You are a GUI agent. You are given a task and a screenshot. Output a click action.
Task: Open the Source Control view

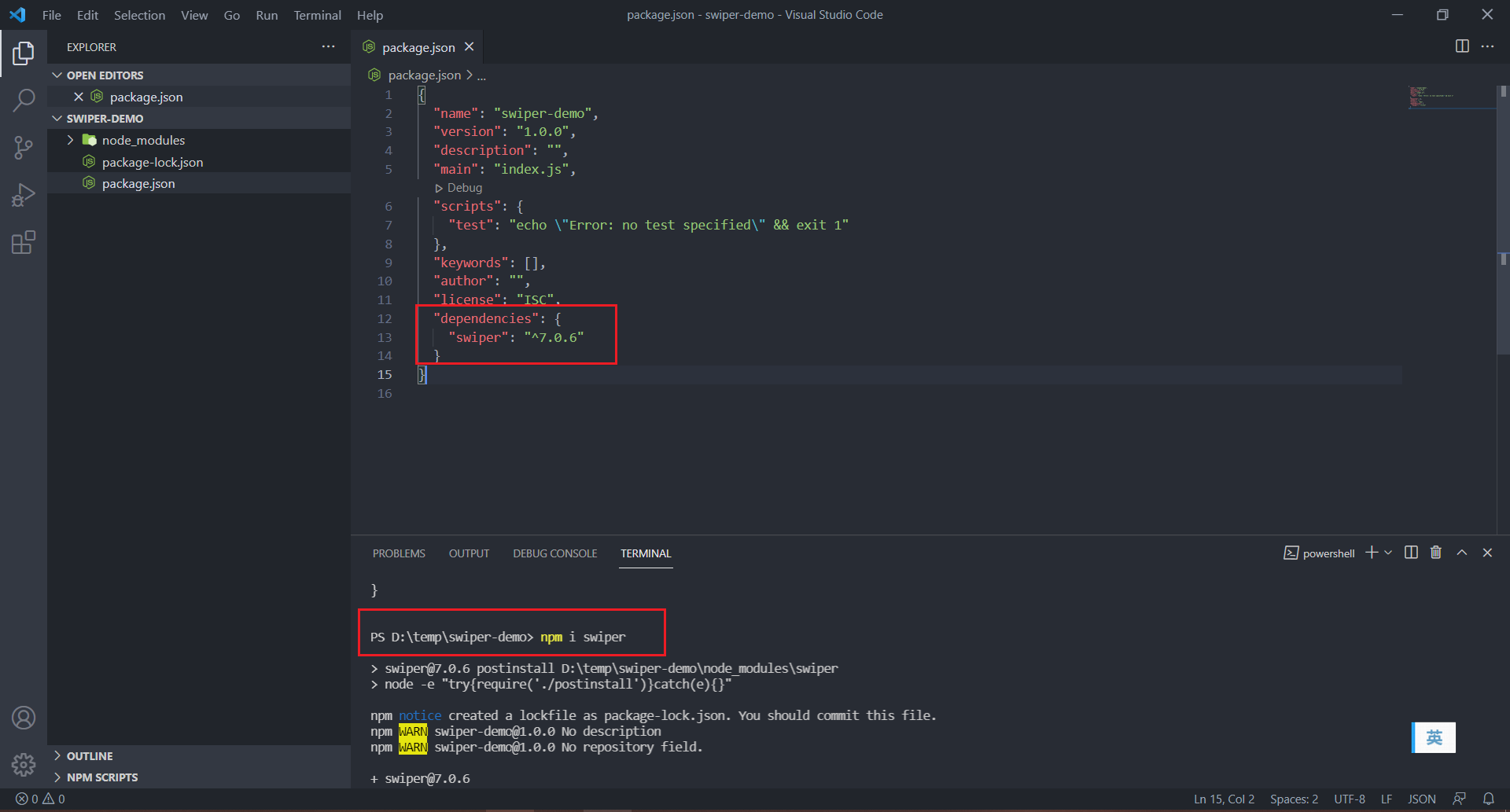pyautogui.click(x=24, y=147)
